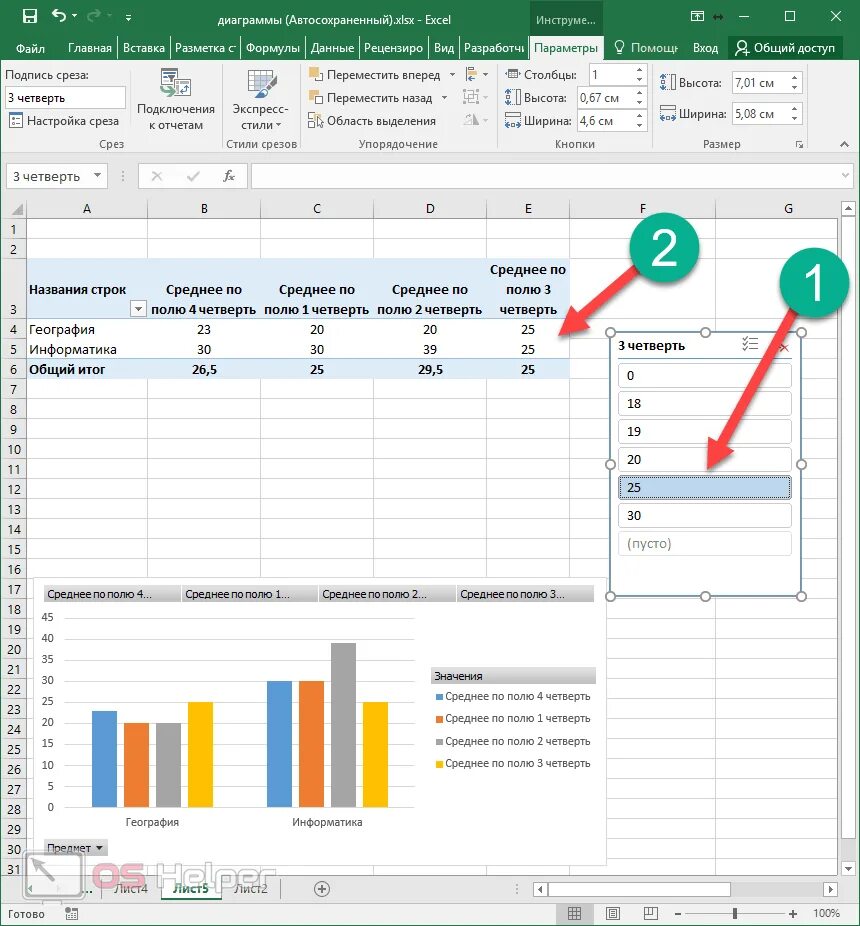
Task: Click Общий доступ share button
Action: 785,48
